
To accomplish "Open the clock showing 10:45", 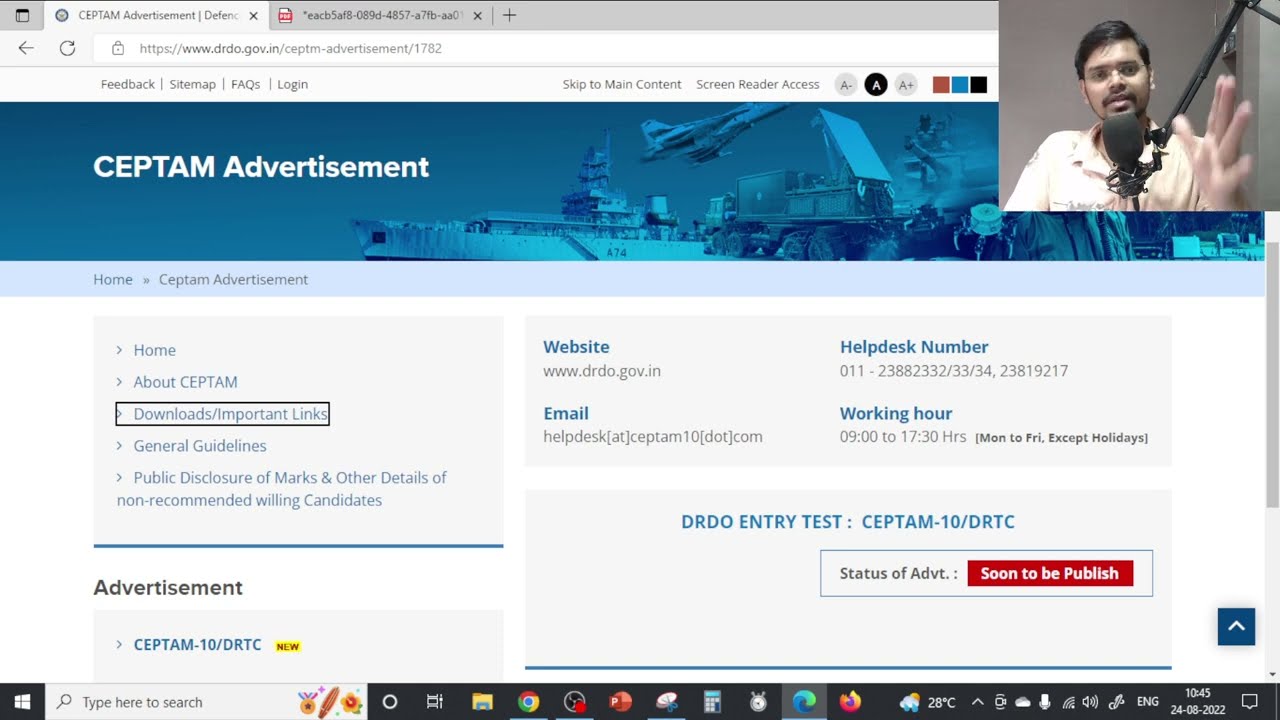I will [x=1198, y=702].
